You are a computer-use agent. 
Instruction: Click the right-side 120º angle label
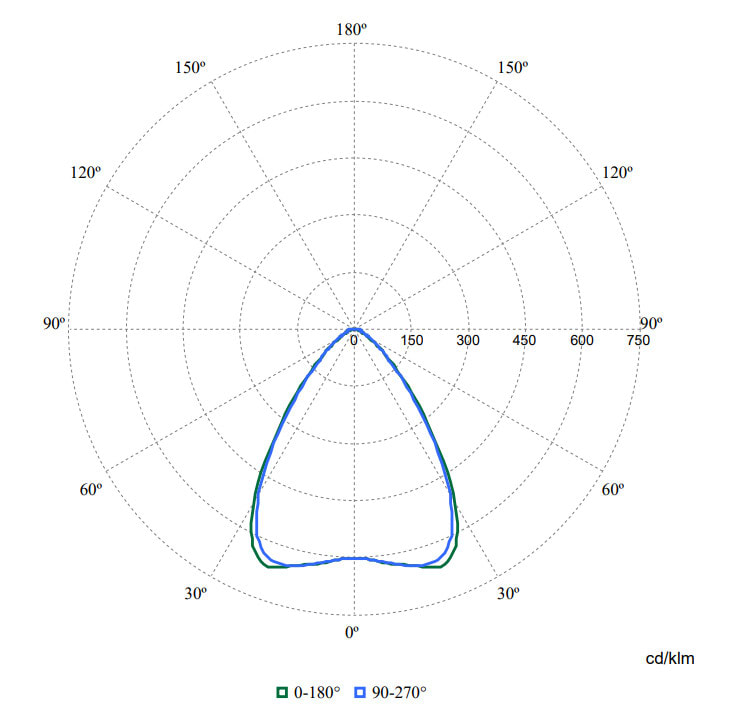coord(617,172)
